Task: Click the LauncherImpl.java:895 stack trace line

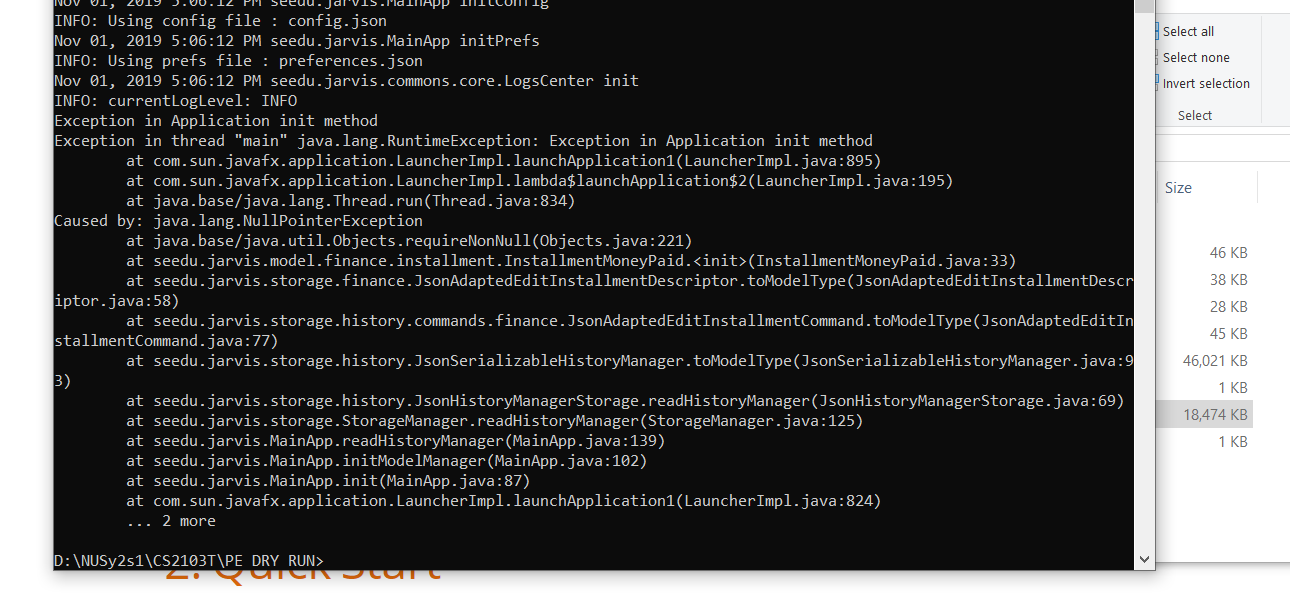Action: point(504,161)
